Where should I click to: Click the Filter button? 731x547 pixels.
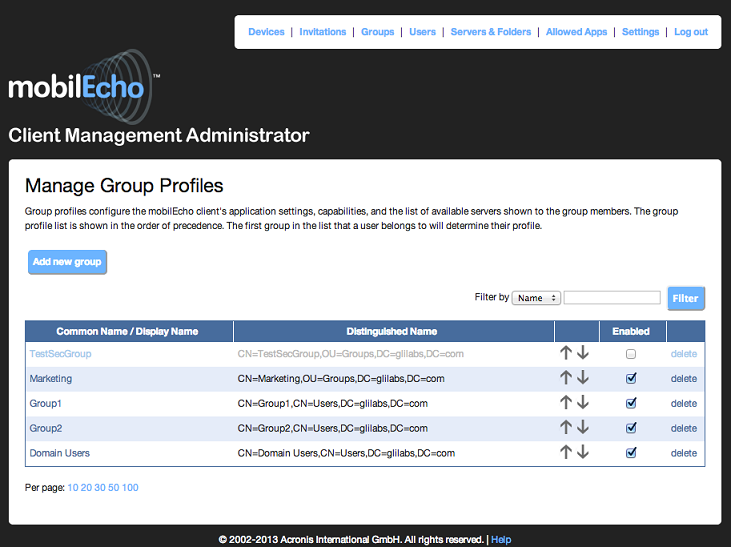(686, 298)
